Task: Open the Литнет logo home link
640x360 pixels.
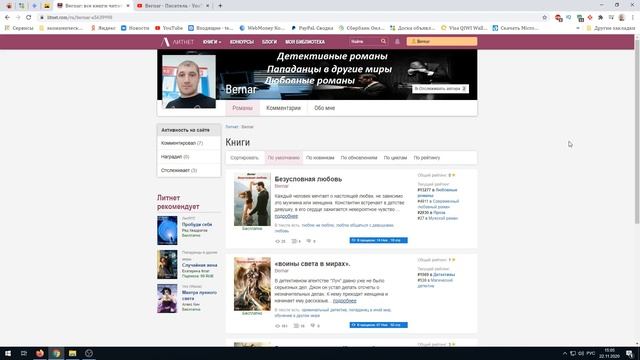Action: point(178,42)
